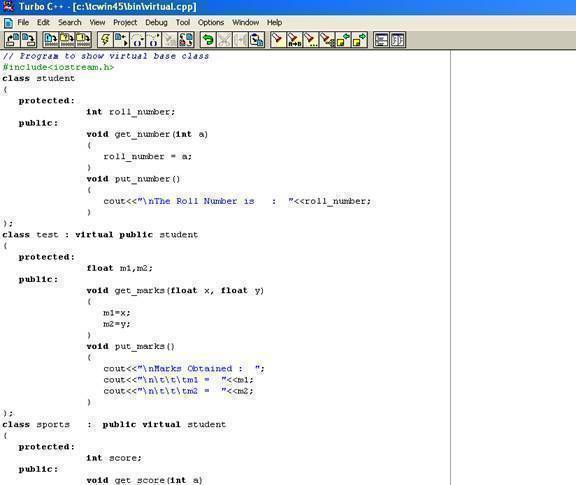576x485 pixels.
Task: Click the cout line printing m1
Action: coord(179,380)
